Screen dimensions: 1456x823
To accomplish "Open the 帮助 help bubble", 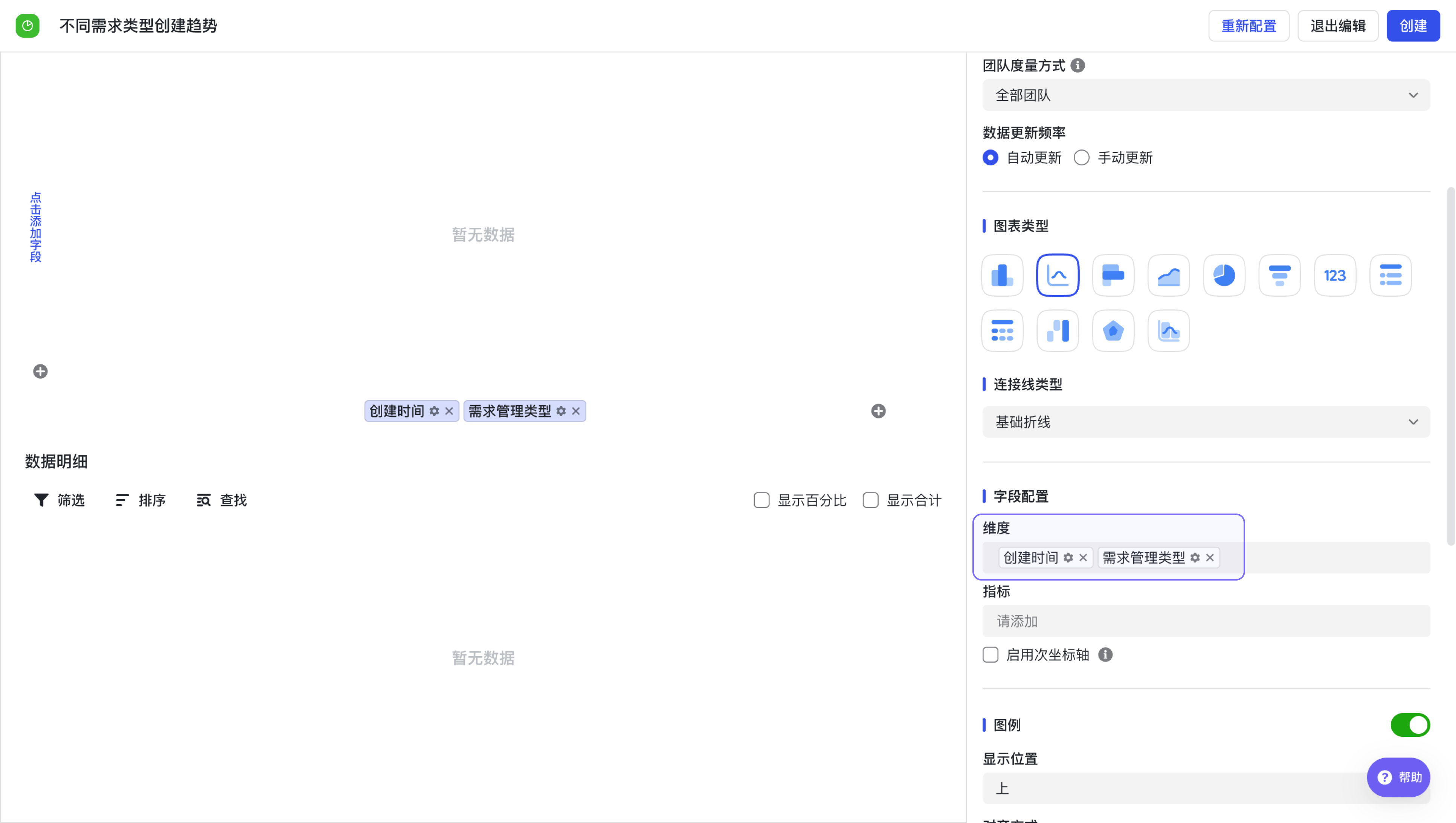I will [1398, 777].
